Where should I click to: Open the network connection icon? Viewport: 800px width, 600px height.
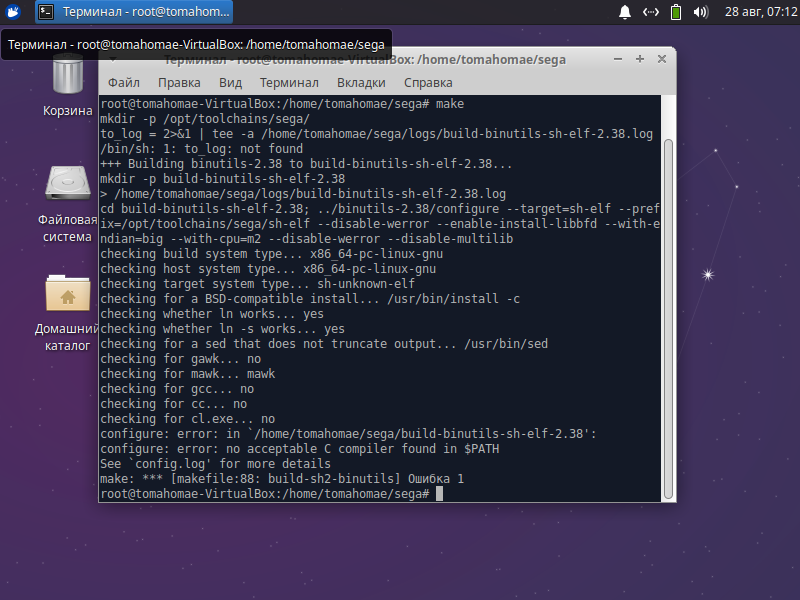[x=651, y=12]
